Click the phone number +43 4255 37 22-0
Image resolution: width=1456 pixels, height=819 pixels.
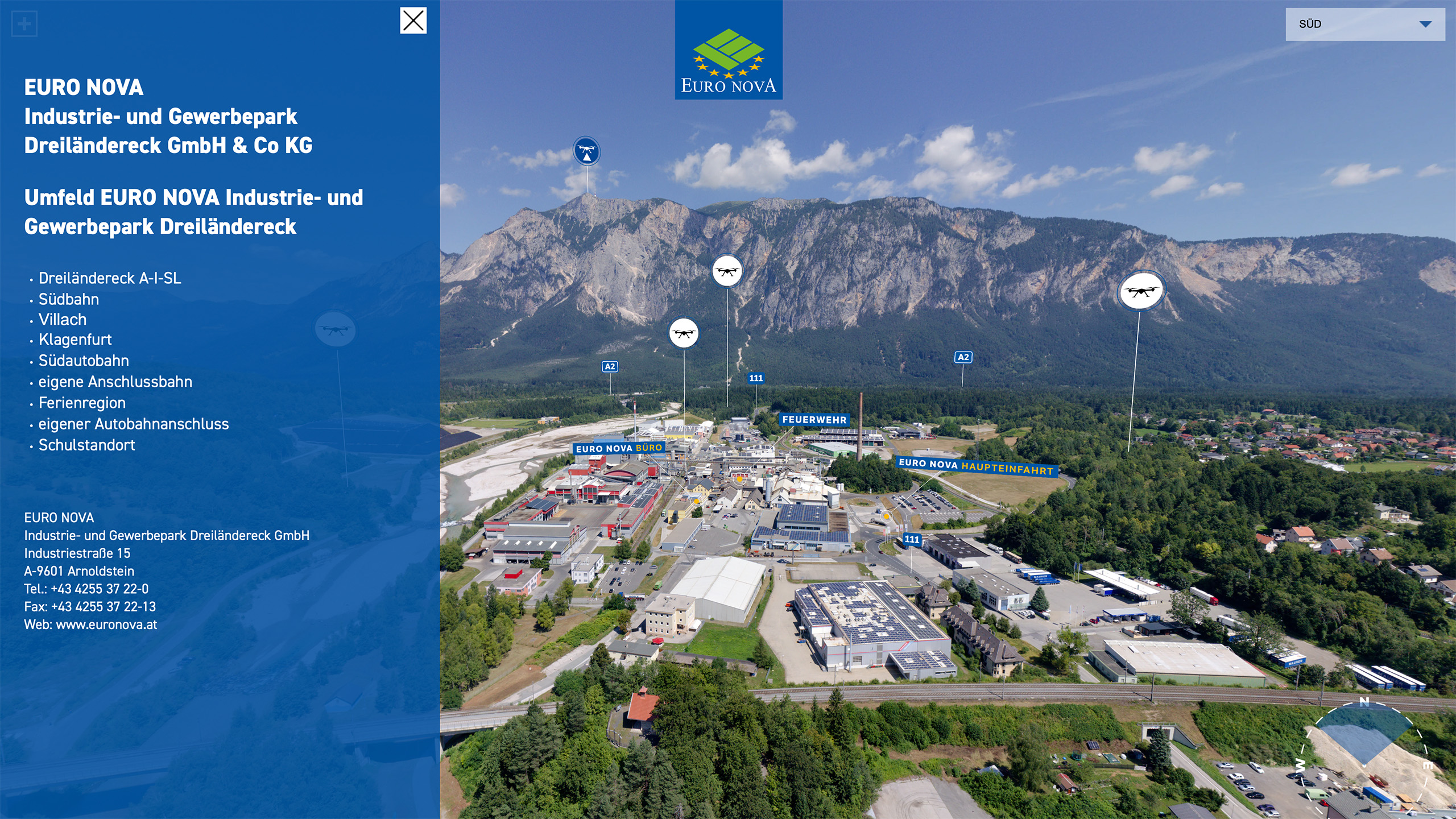coord(100,589)
